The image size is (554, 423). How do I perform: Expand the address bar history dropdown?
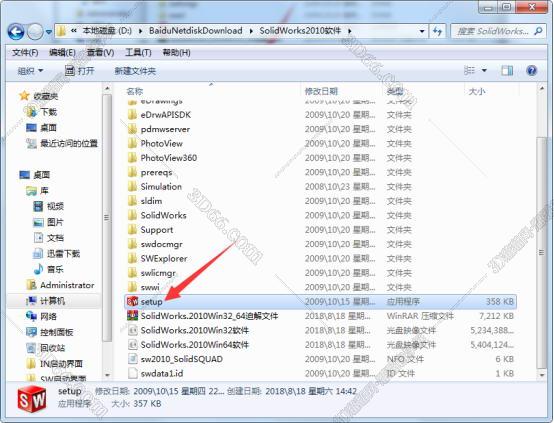tap(422, 31)
